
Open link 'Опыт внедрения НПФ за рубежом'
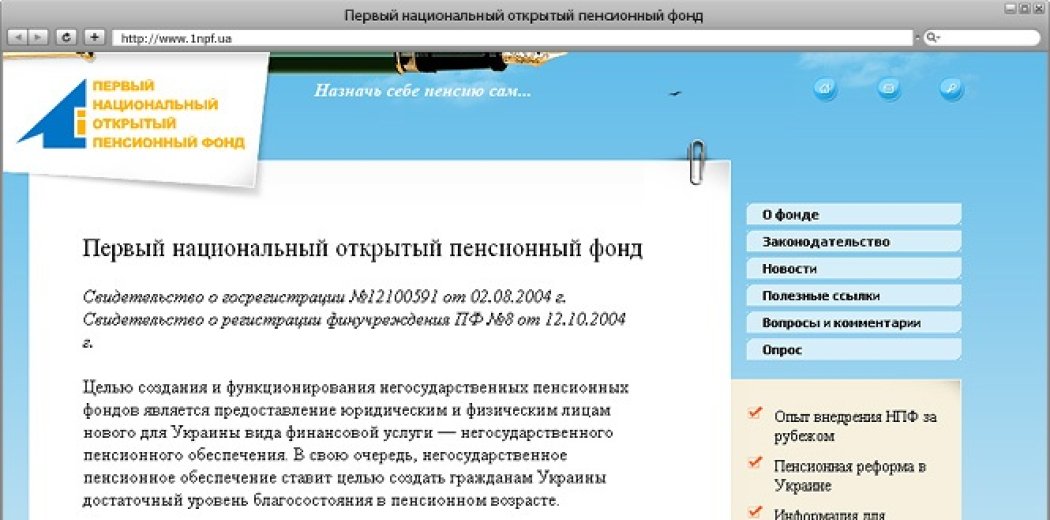click(855, 426)
